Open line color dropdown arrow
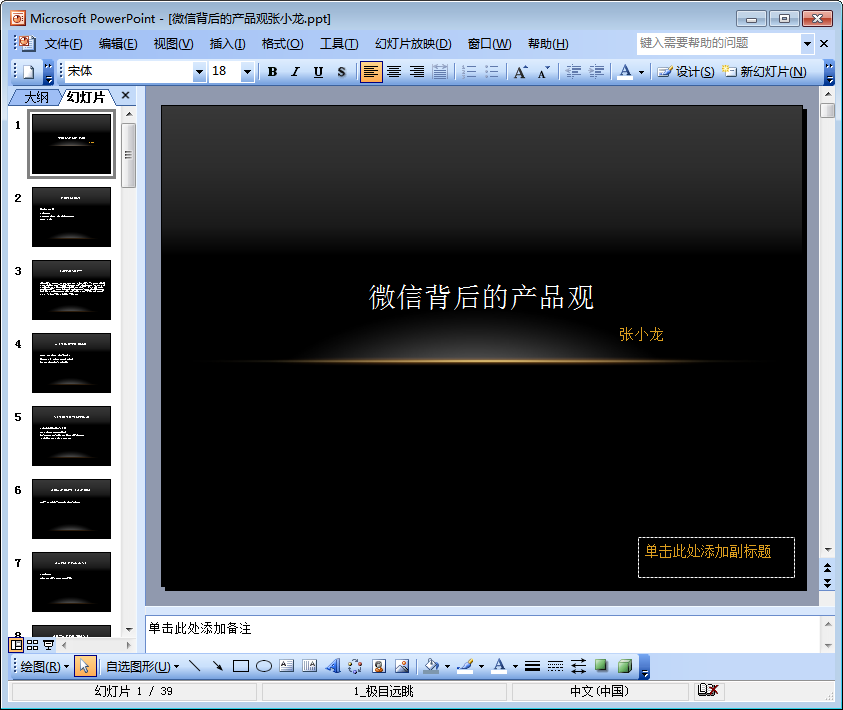This screenshot has width=843, height=710. click(481, 667)
